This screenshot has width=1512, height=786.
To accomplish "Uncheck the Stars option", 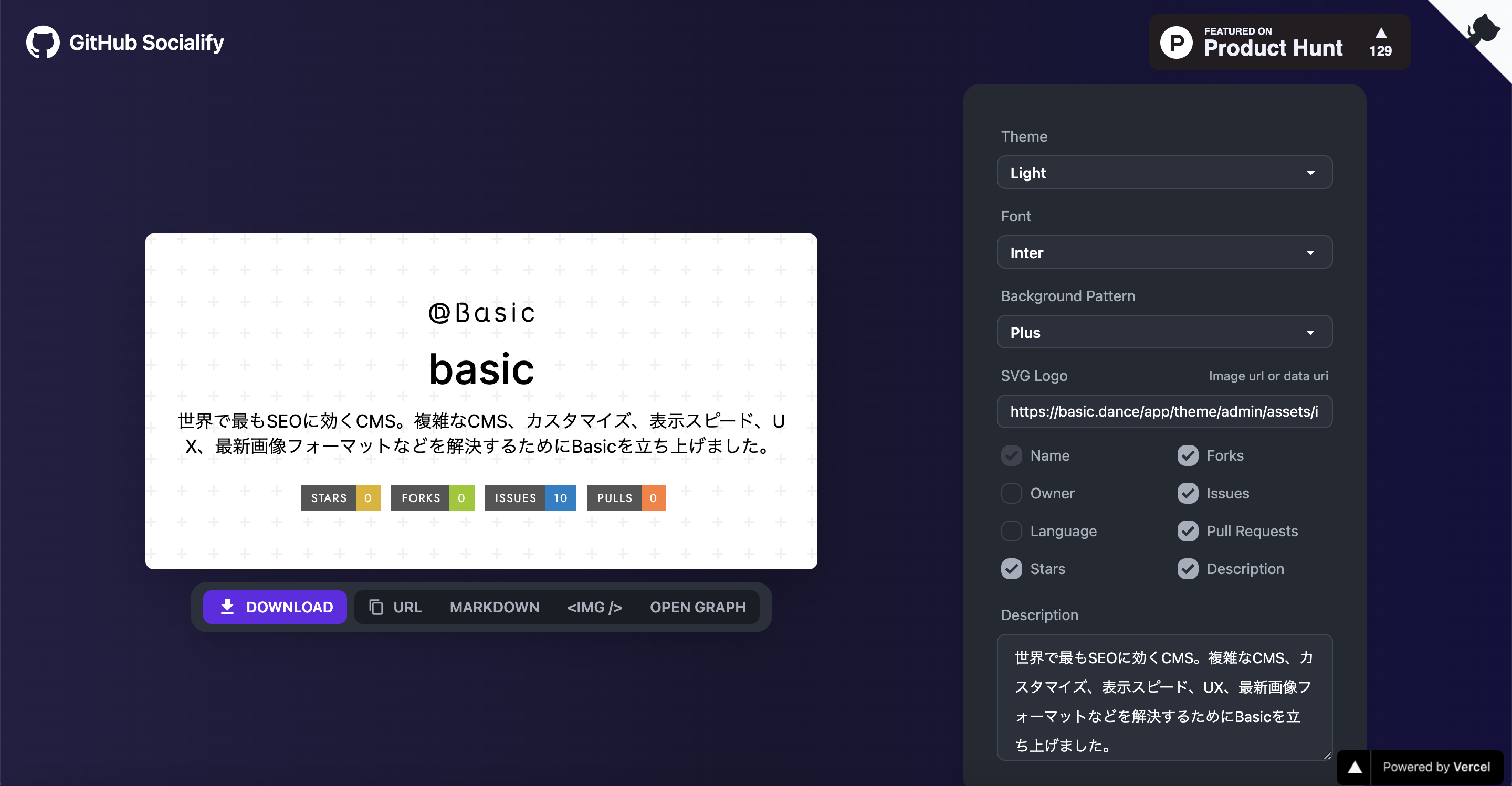I will 1011,568.
